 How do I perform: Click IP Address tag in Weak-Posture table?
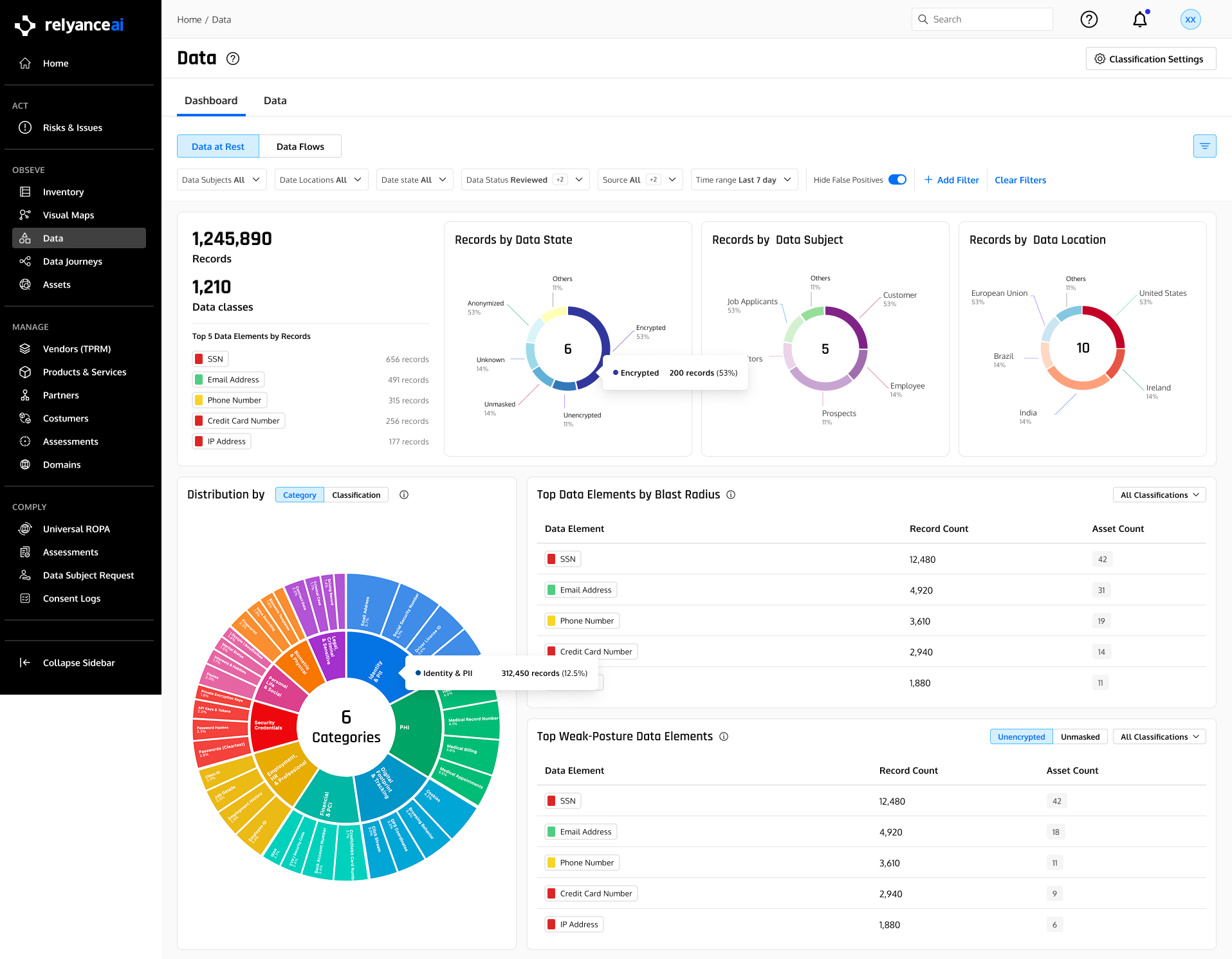coord(574,924)
